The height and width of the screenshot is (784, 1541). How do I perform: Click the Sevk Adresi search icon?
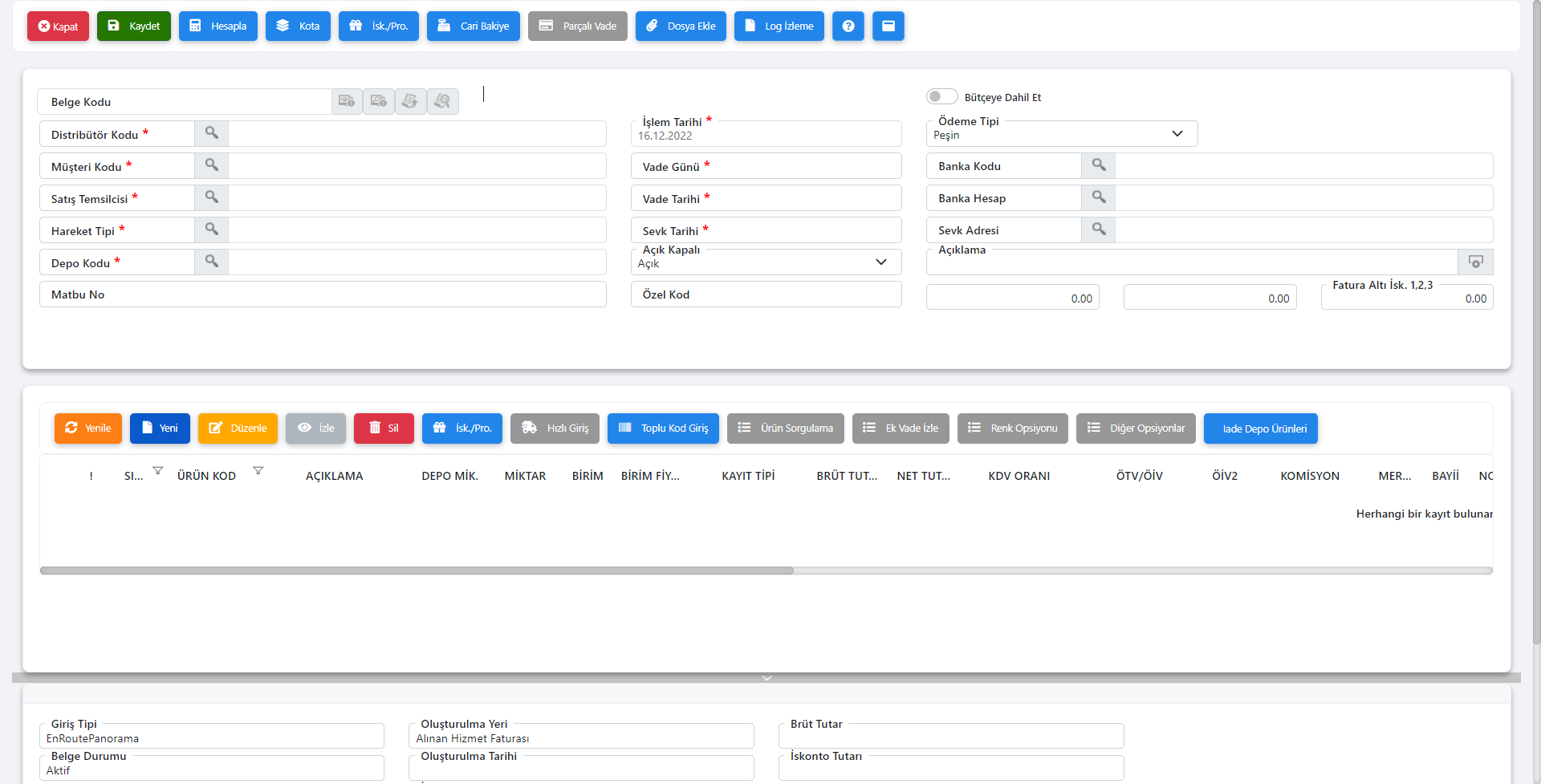(x=1098, y=230)
